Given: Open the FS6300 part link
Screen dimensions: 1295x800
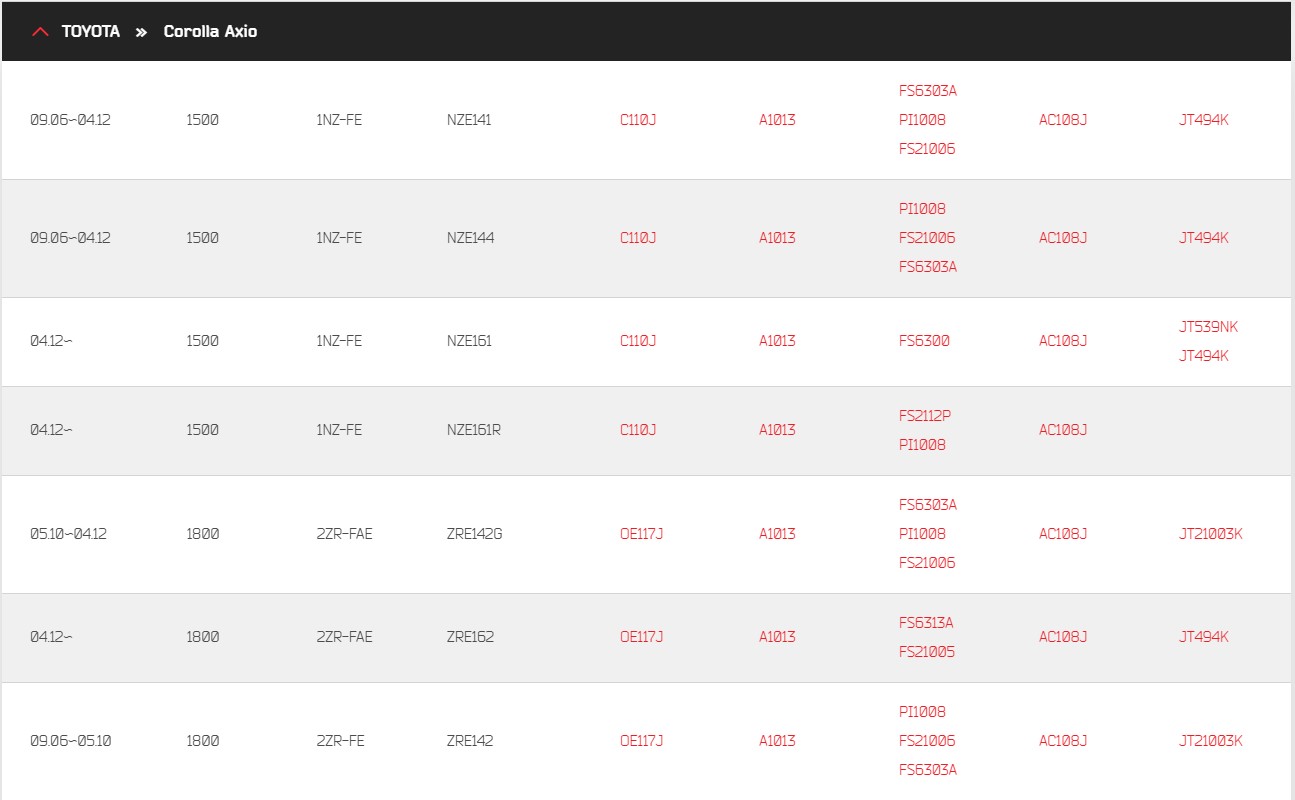Looking at the screenshot, I should pos(924,341).
